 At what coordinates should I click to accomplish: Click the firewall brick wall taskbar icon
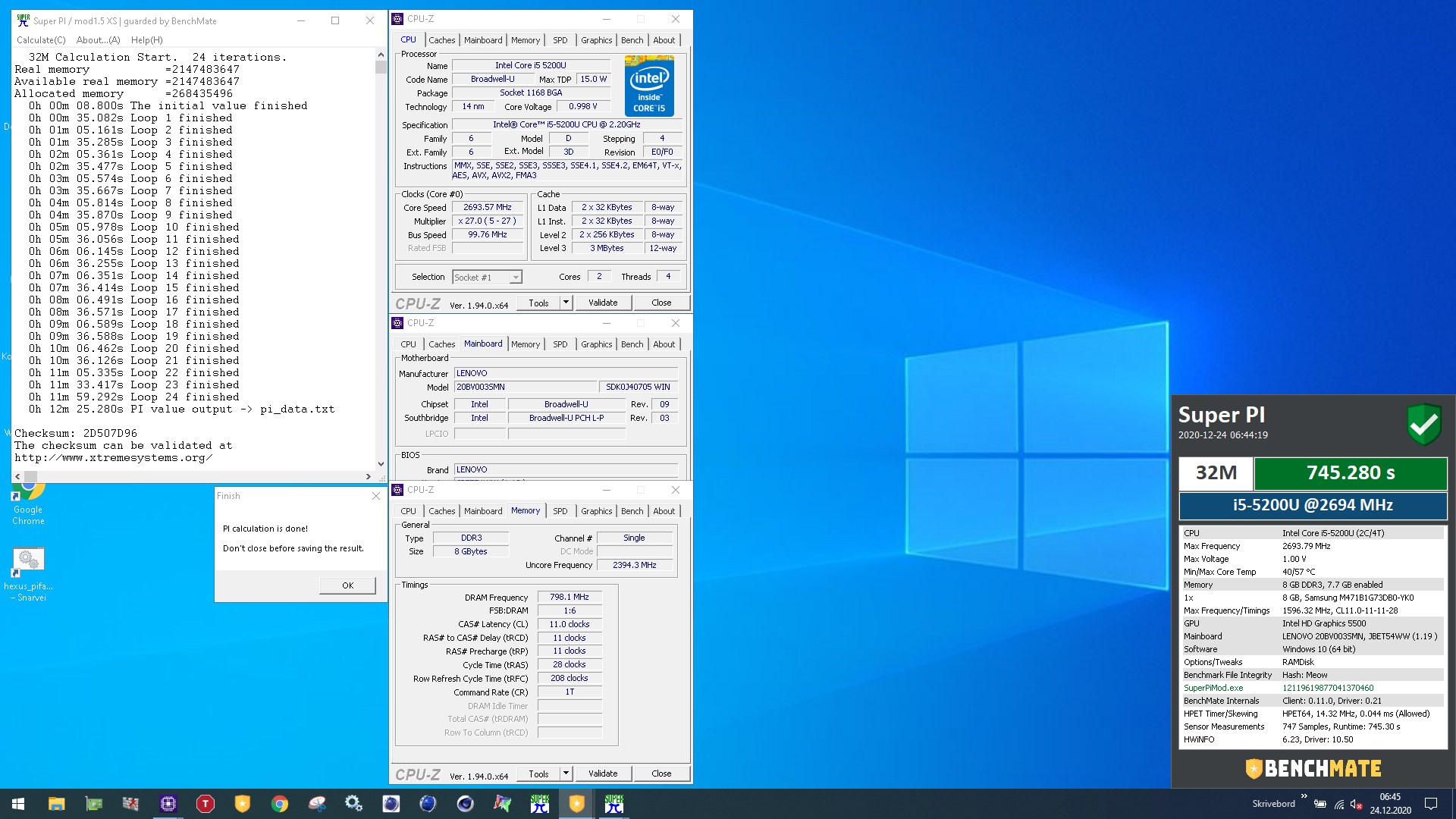point(130,804)
